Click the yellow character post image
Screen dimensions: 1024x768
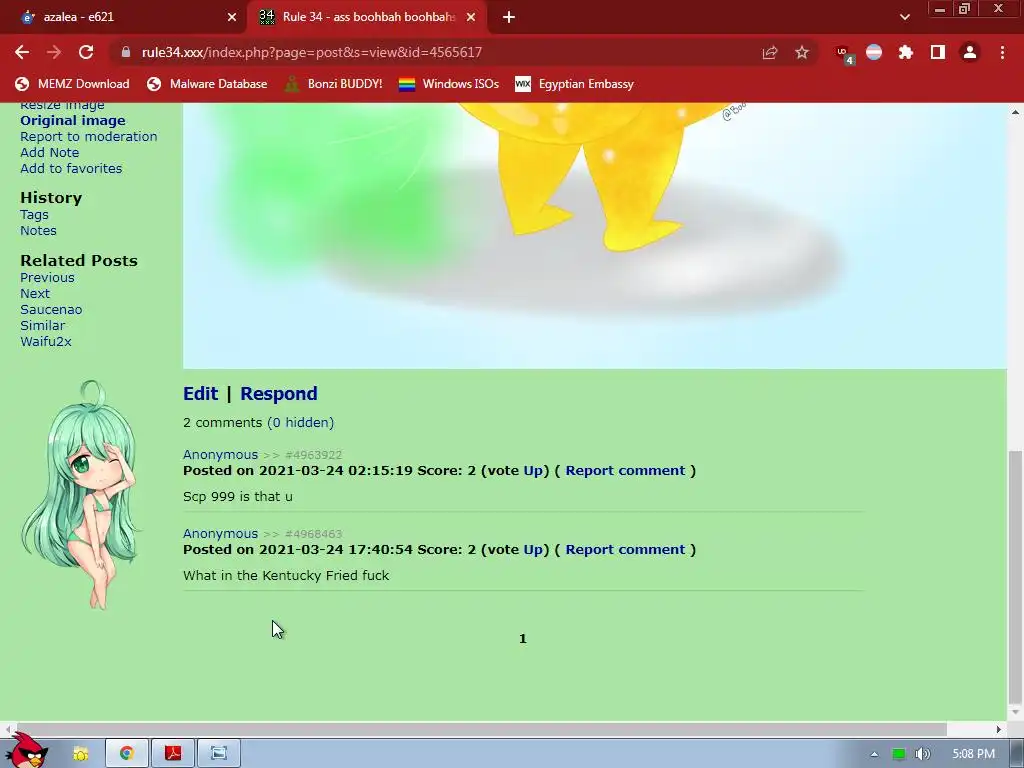594,235
